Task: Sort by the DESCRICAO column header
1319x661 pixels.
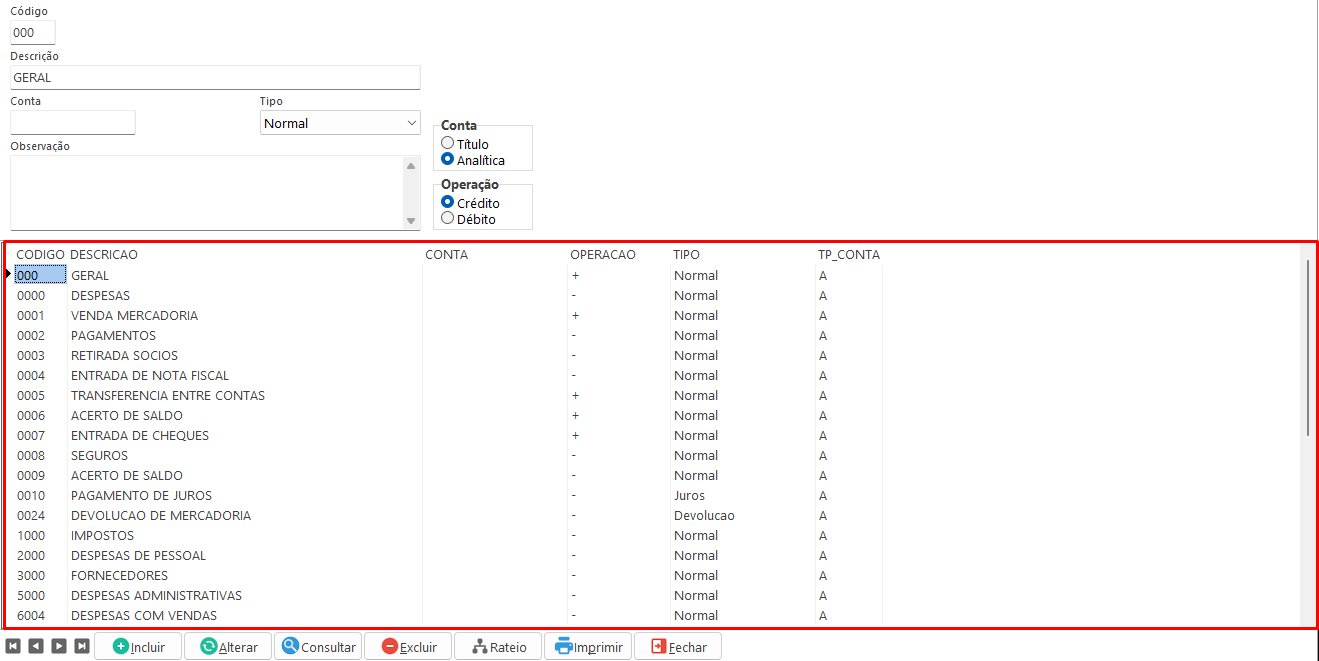Action: coord(104,255)
